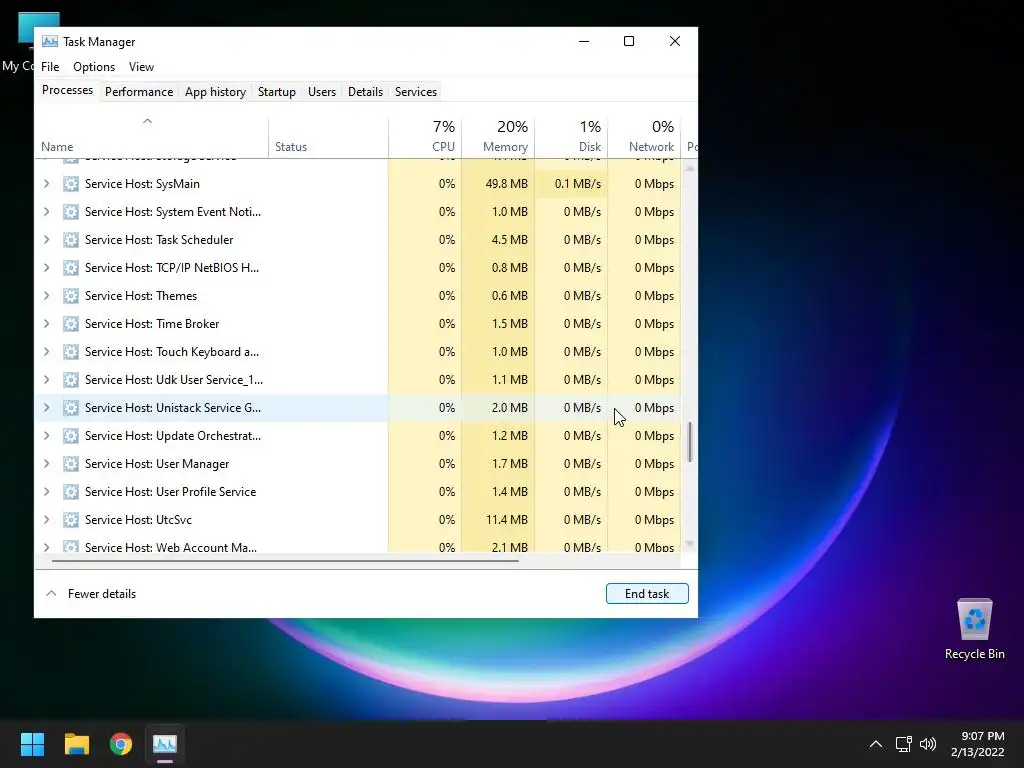
Task: Click the horizontal scrollbar thumb
Action: pyautogui.click(x=285, y=560)
